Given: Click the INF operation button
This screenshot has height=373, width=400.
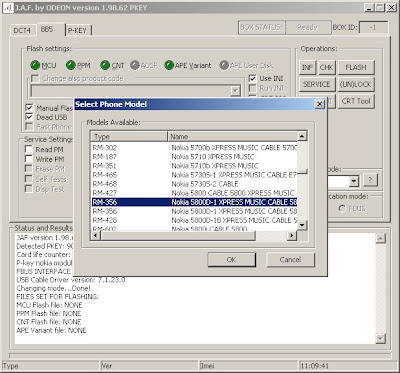Looking at the screenshot, I should pyautogui.click(x=307, y=67).
